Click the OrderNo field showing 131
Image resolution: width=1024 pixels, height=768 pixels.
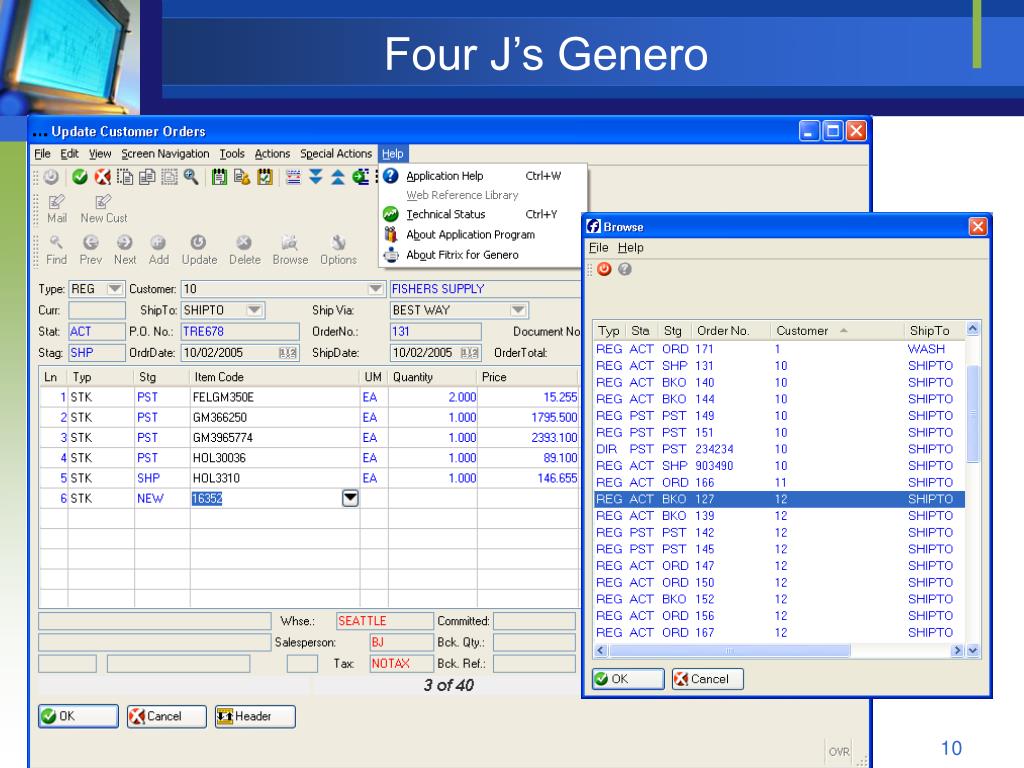click(435, 332)
